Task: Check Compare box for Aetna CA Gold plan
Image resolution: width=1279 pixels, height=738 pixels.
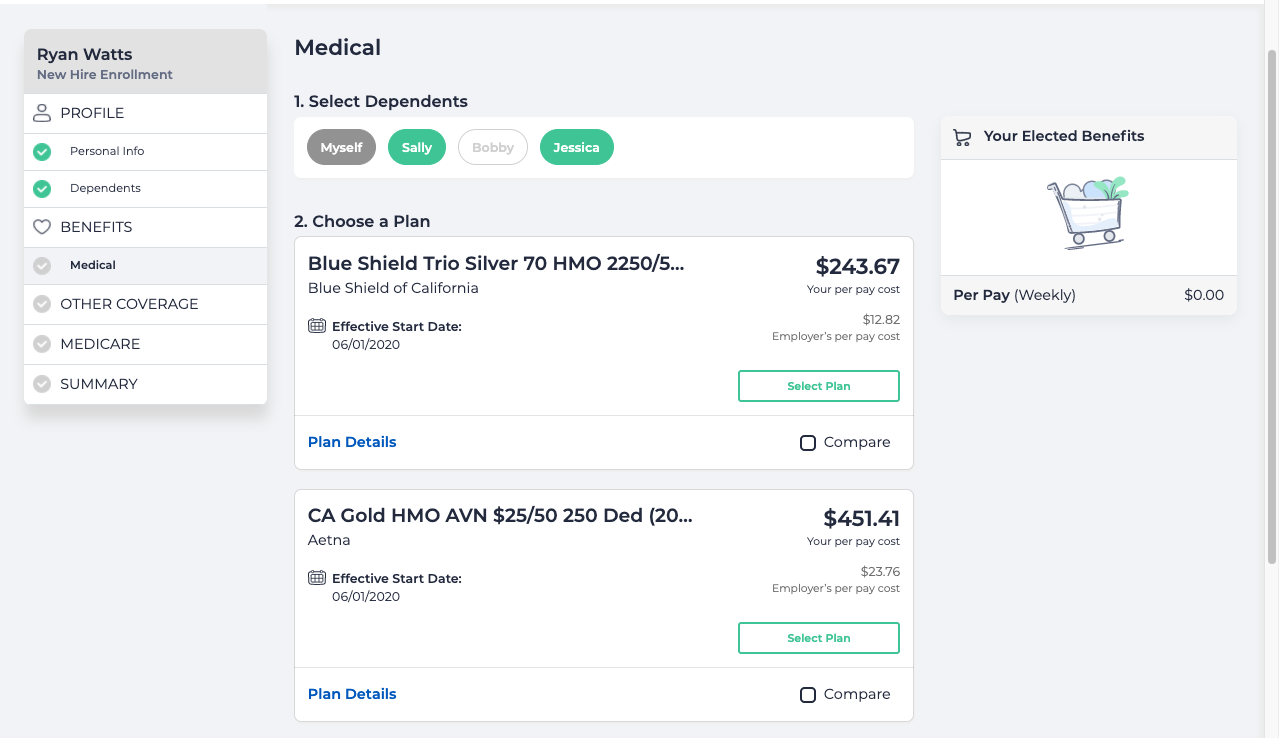Action: 808,695
